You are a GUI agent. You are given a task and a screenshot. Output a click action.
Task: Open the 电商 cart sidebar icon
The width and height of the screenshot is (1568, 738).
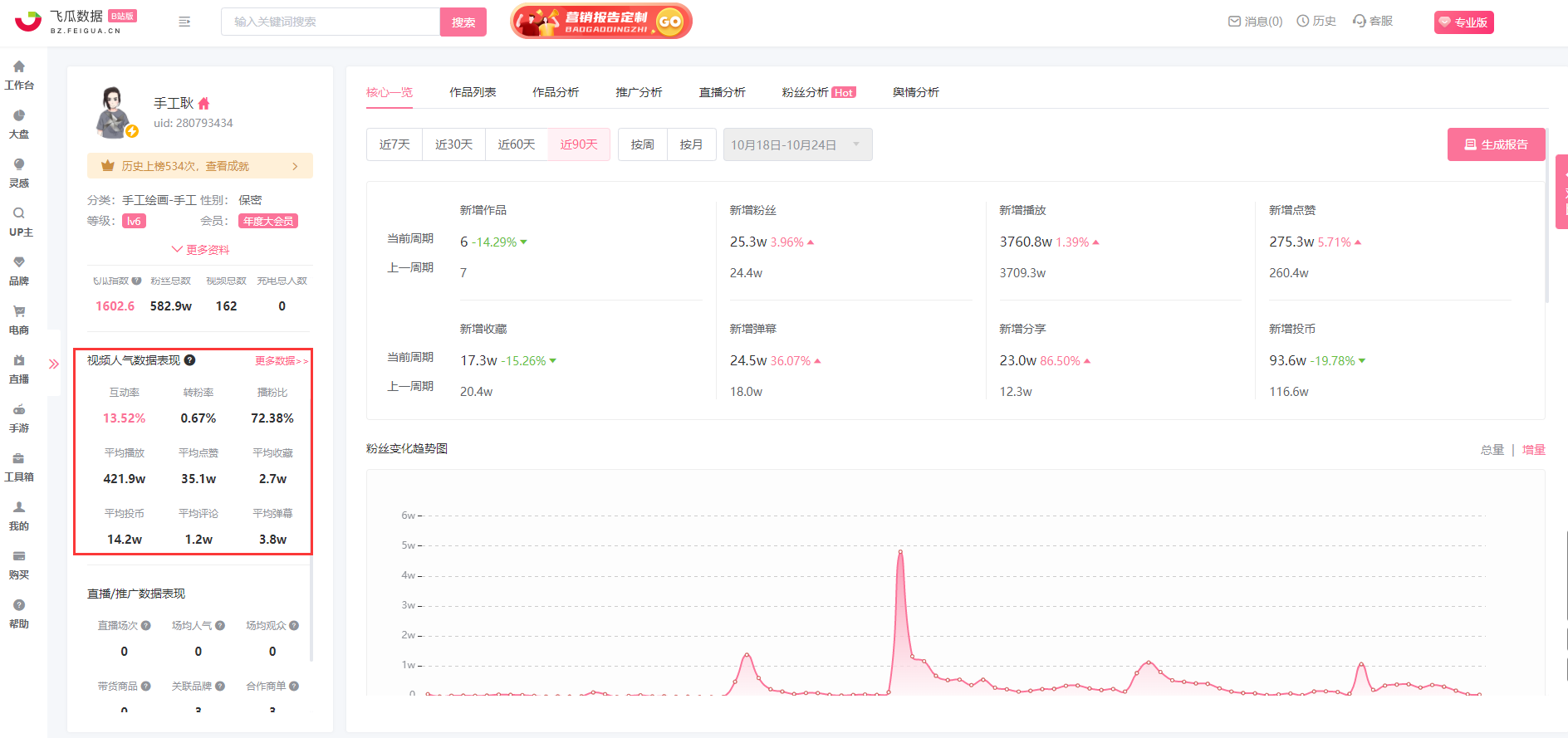(19, 311)
